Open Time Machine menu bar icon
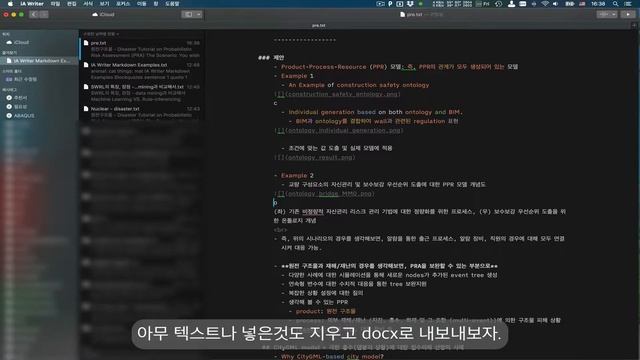640x360 pixels. coord(499,4)
